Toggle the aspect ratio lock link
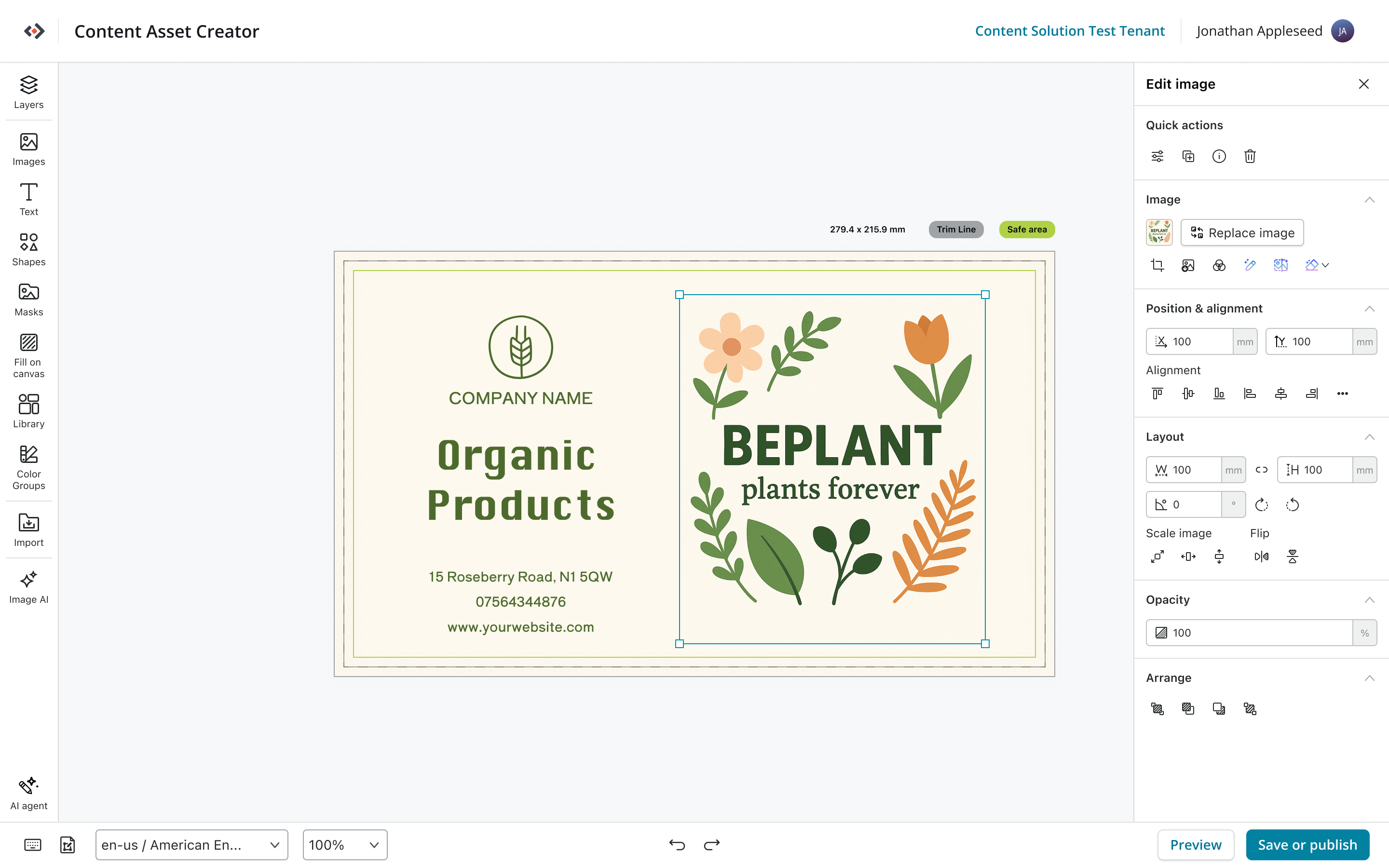Image resolution: width=1389 pixels, height=868 pixels. pyautogui.click(x=1262, y=470)
